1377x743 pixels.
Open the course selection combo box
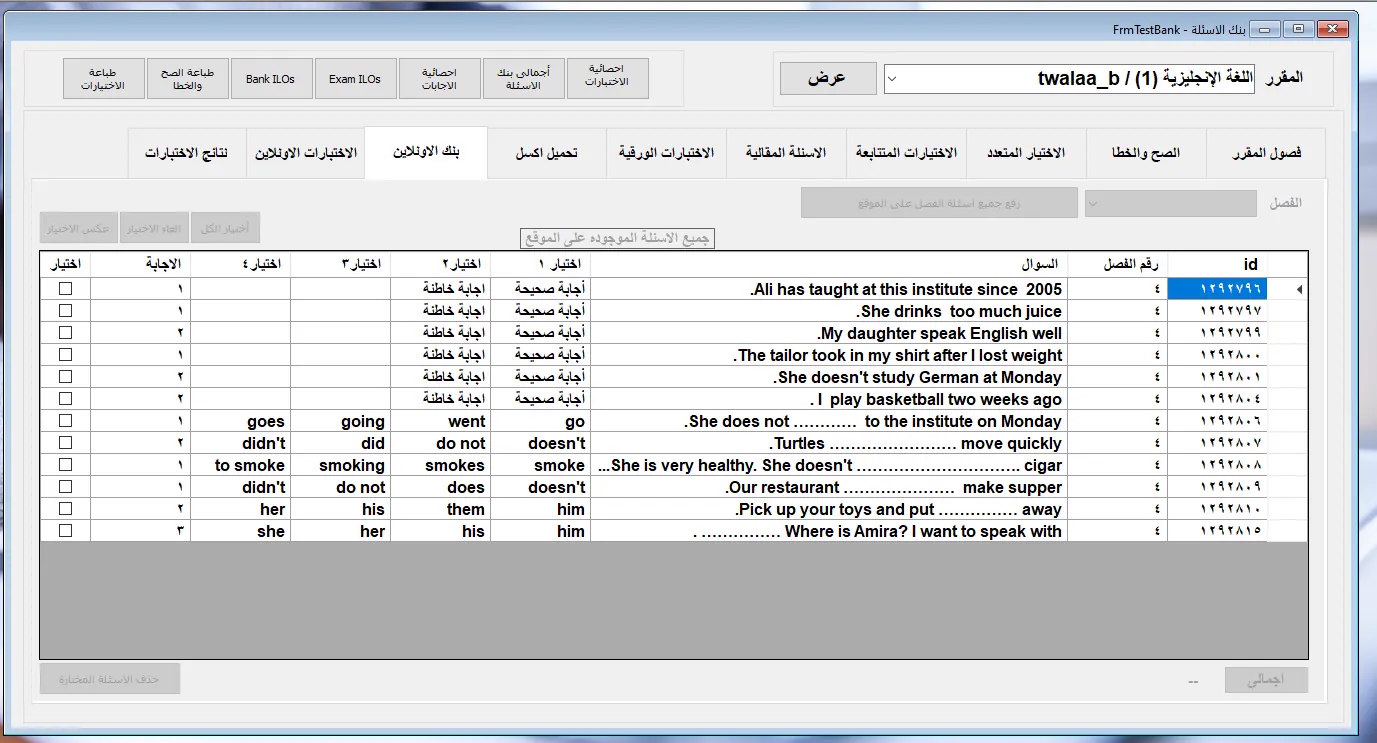click(1069, 79)
